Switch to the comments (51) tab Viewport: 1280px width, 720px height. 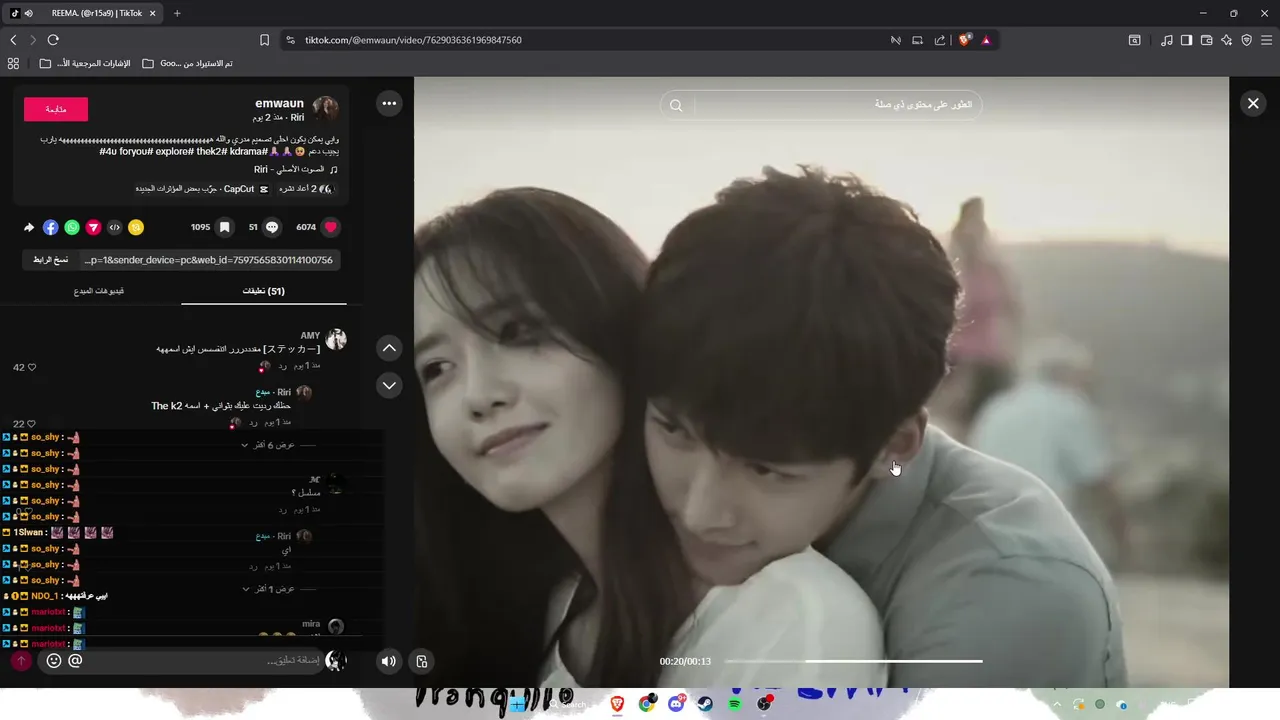[264, 291]
